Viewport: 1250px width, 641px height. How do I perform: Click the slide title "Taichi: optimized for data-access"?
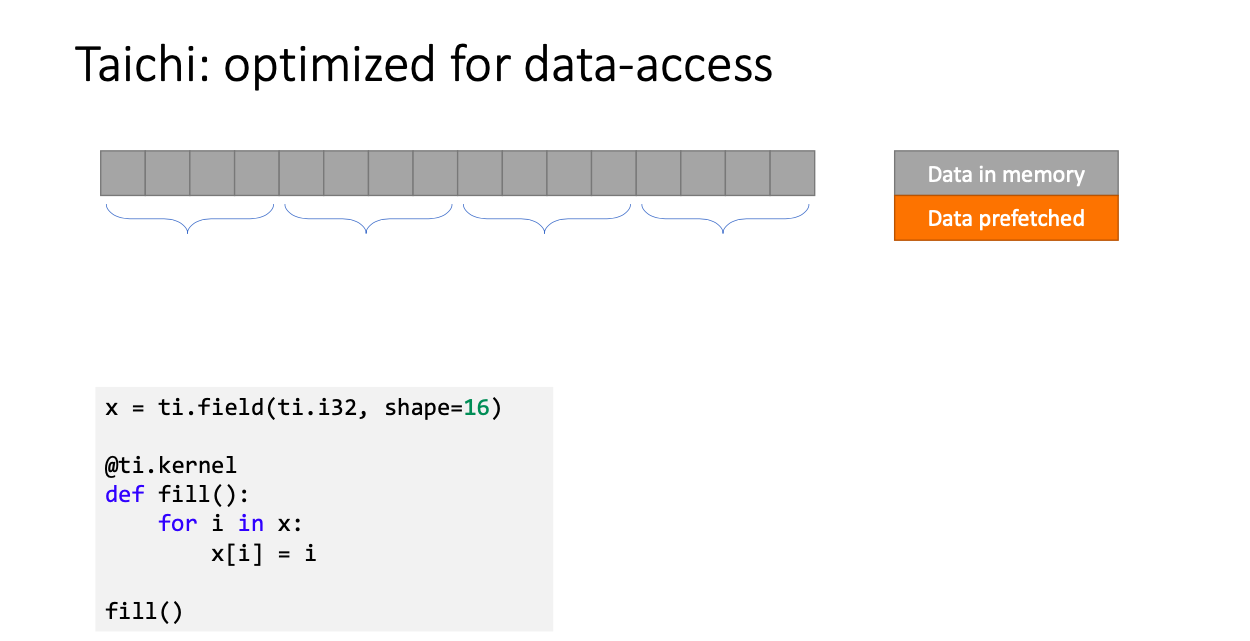pos(424,65)
